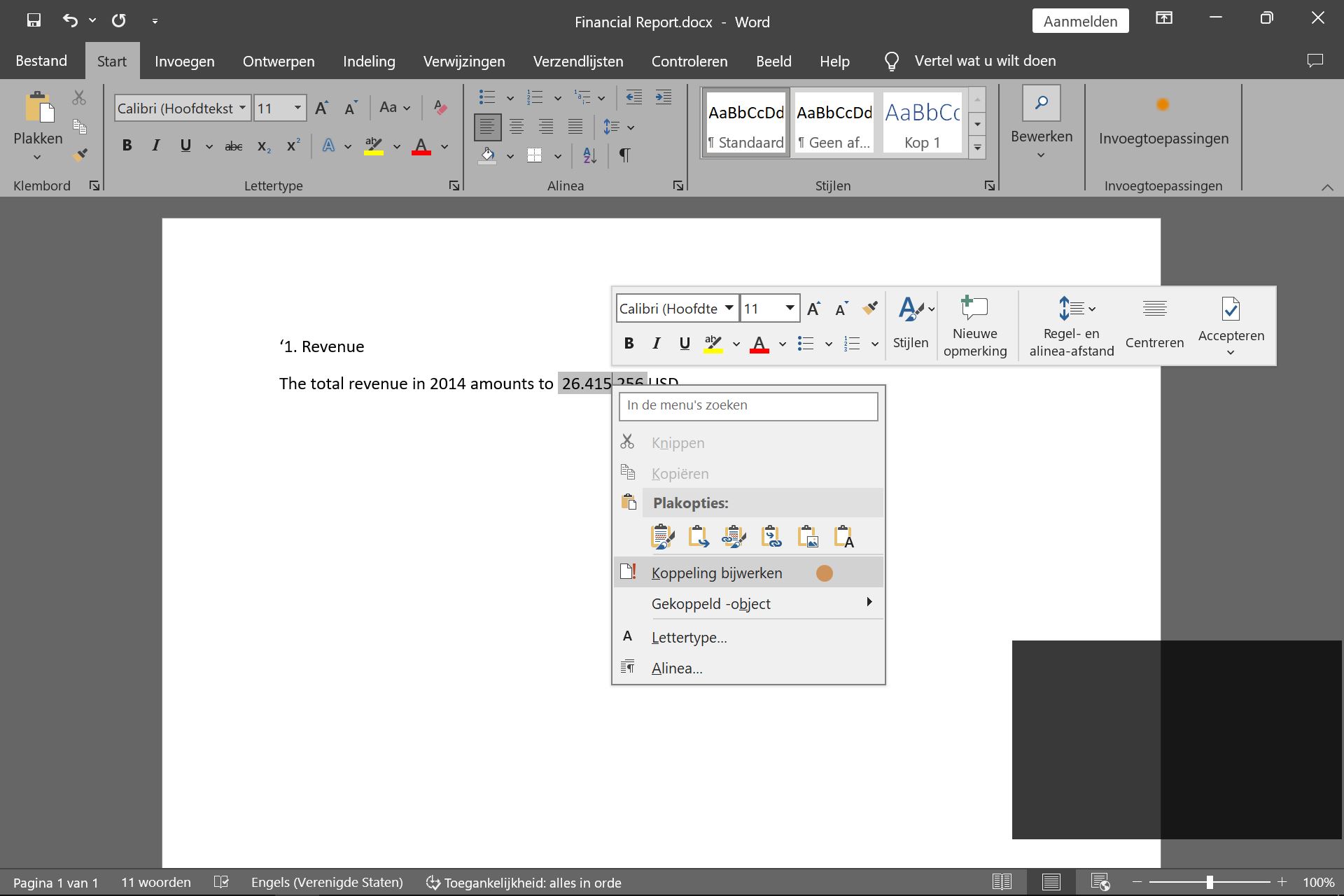The height and width of the screenshot is (896, 1344).
Task: Apply the Kop 1 style
Action: pos(922,123)
